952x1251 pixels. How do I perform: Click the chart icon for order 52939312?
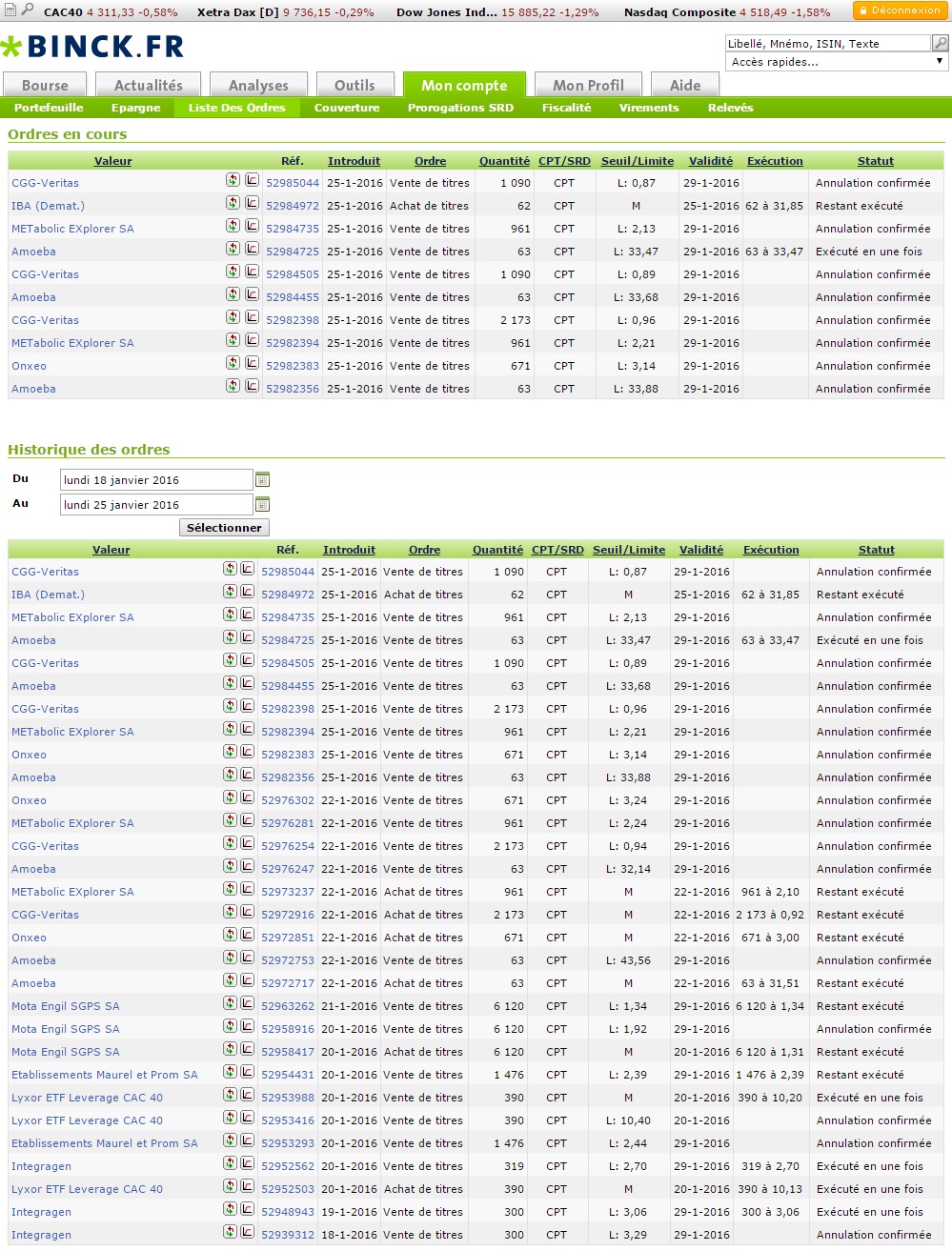tap(247, 1232)
